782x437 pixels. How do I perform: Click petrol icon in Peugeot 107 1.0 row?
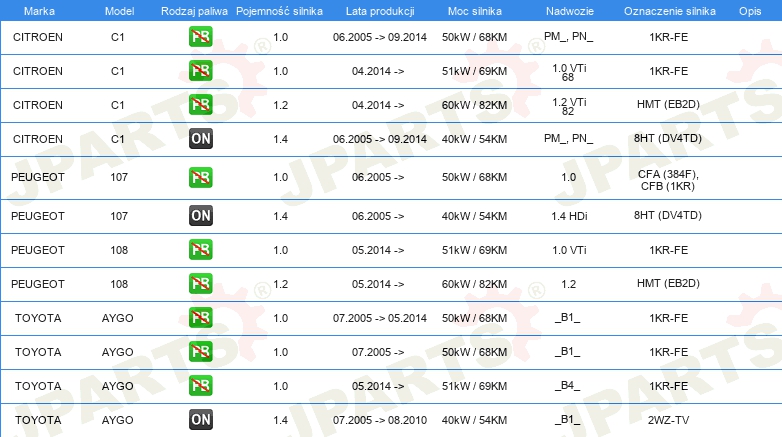point(200,178)
